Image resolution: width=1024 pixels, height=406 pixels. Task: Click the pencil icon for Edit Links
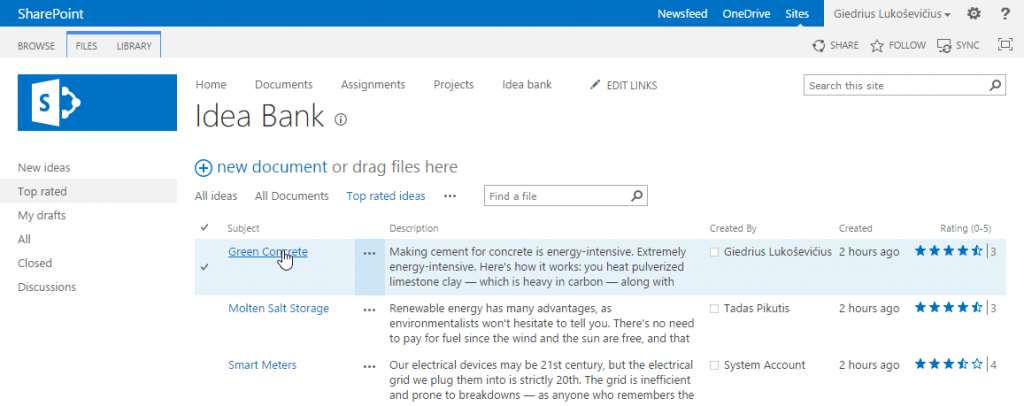[594, 85]
